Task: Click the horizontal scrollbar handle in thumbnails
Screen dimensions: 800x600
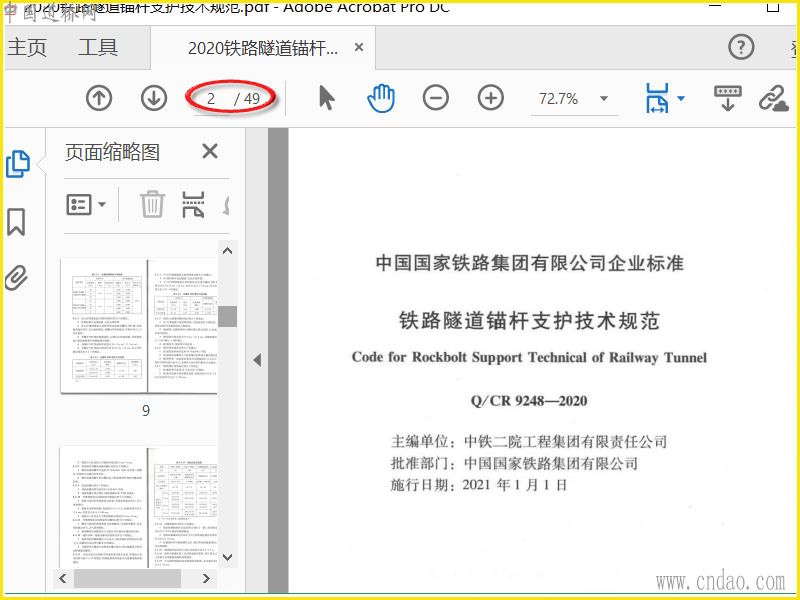Action: [x=128, y=578]
